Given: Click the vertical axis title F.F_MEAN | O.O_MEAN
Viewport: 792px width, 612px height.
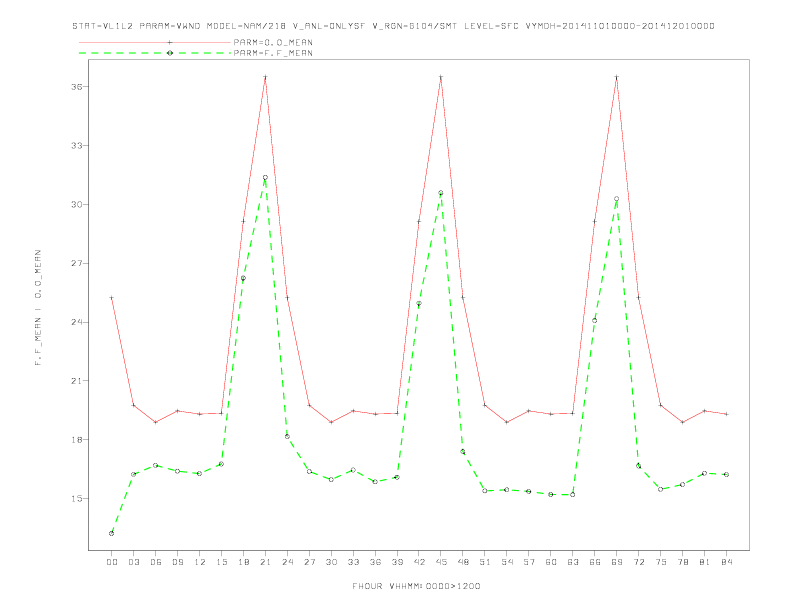Looking at the screenshot, I should pyautogui.click(x=38, y=308).
